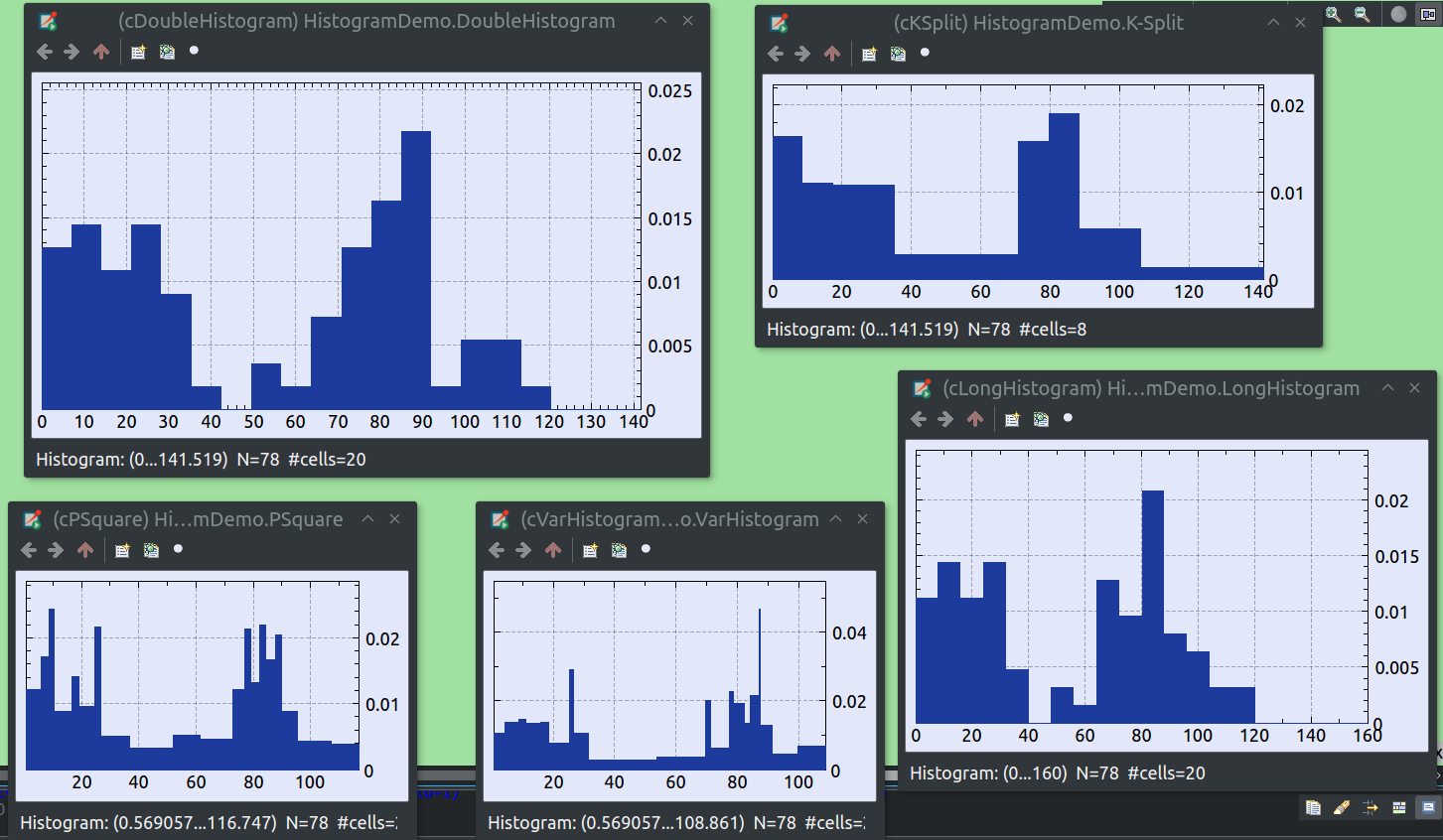This screenshot has width=1443, height=840.
Task: Click the highlighter pen icon in bottom-right toolbar
Action: coord(1342,807)
